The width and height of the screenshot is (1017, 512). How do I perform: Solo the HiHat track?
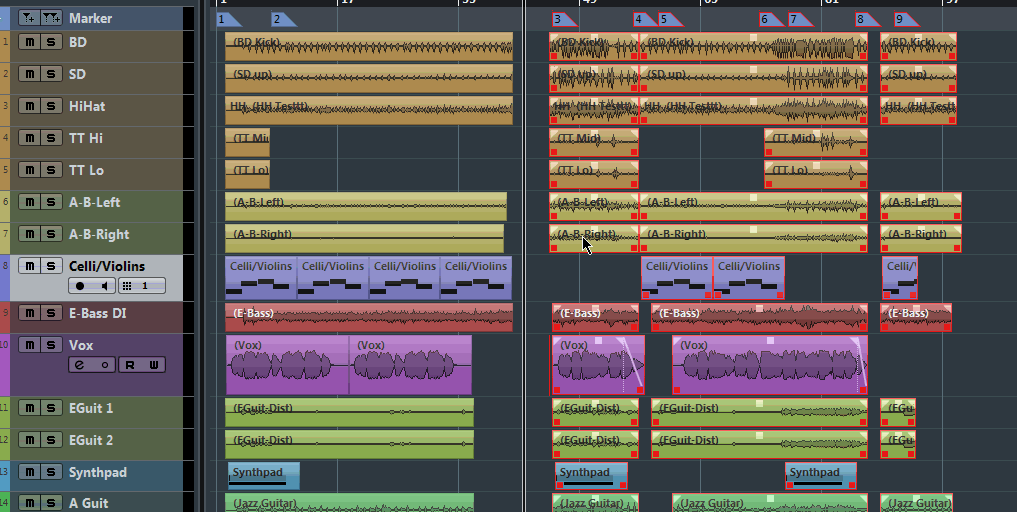(51, 106)
